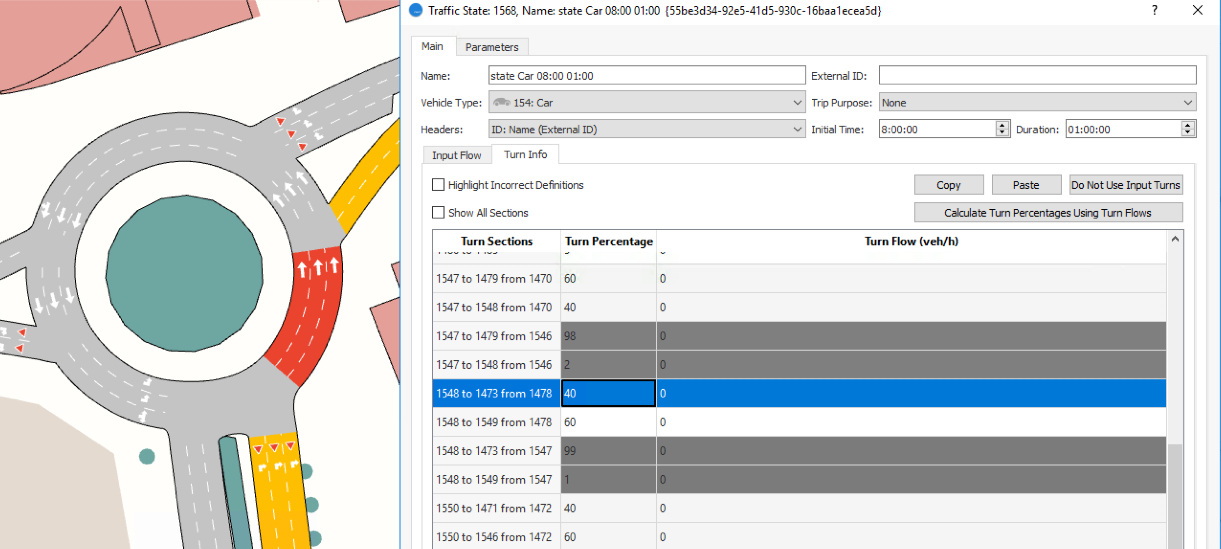Open the Input Flow tab
1221x549 pixels.
456,155
